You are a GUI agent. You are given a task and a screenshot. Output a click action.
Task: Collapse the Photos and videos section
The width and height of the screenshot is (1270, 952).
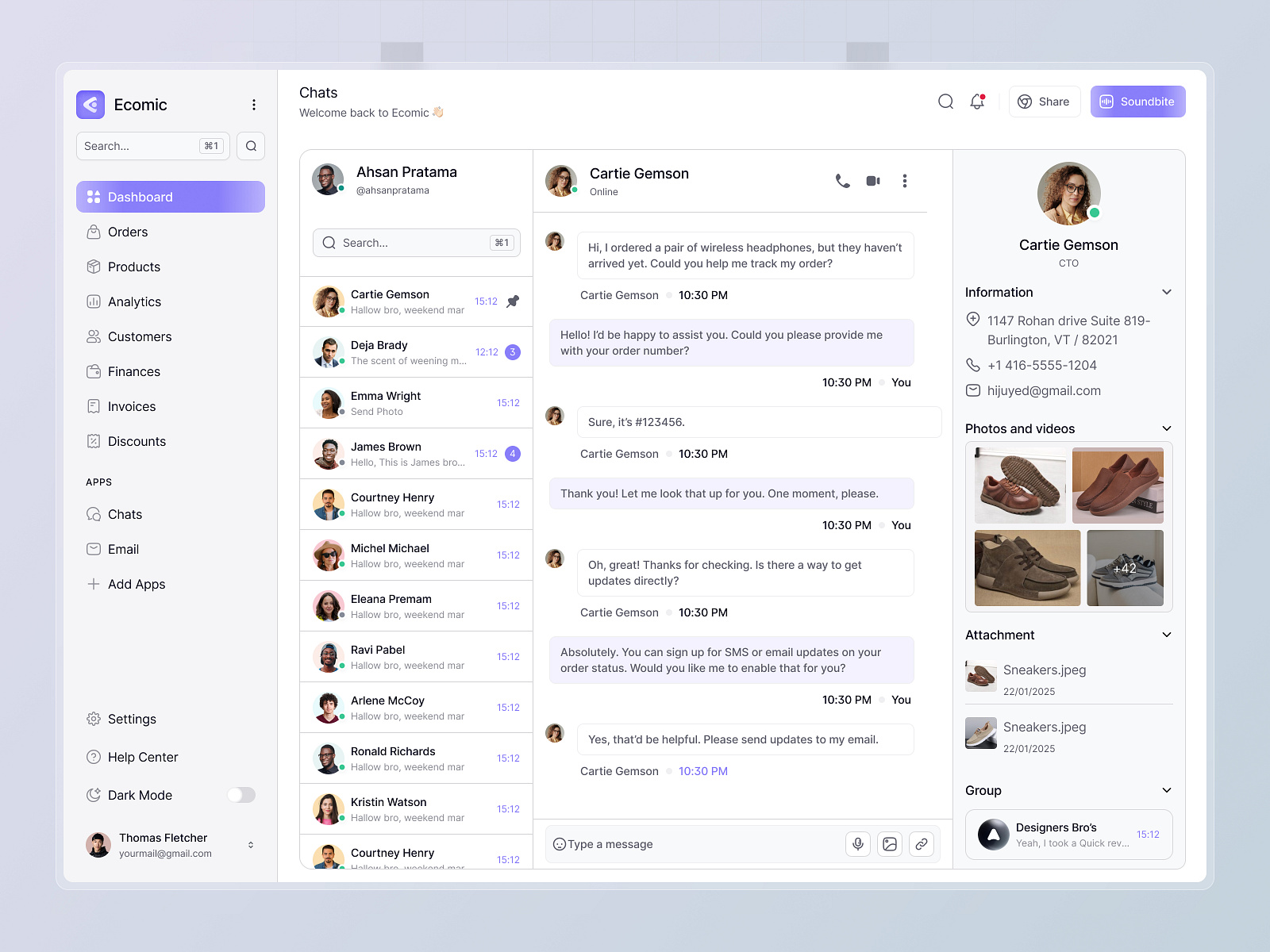pos(1166,428)
